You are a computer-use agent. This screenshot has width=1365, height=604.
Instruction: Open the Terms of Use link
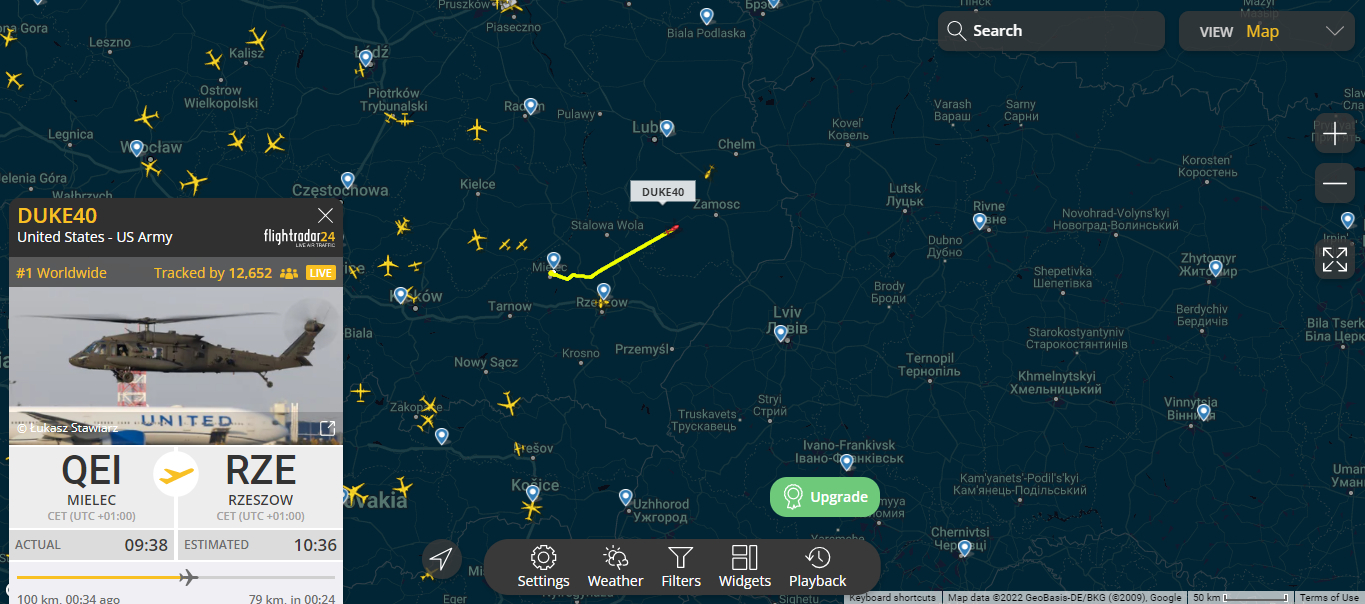pyautogui.click(x=1329, y=598)
